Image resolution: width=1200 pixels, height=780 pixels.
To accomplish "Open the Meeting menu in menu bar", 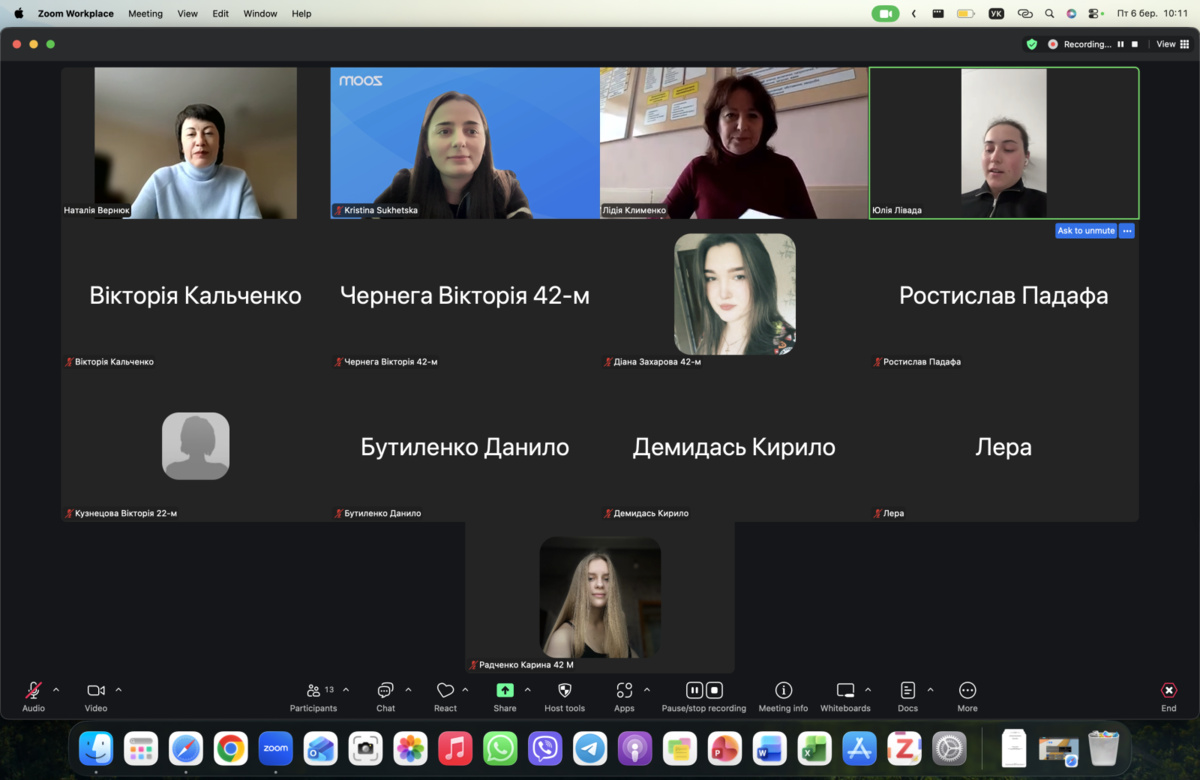I will tap(145, 14).
